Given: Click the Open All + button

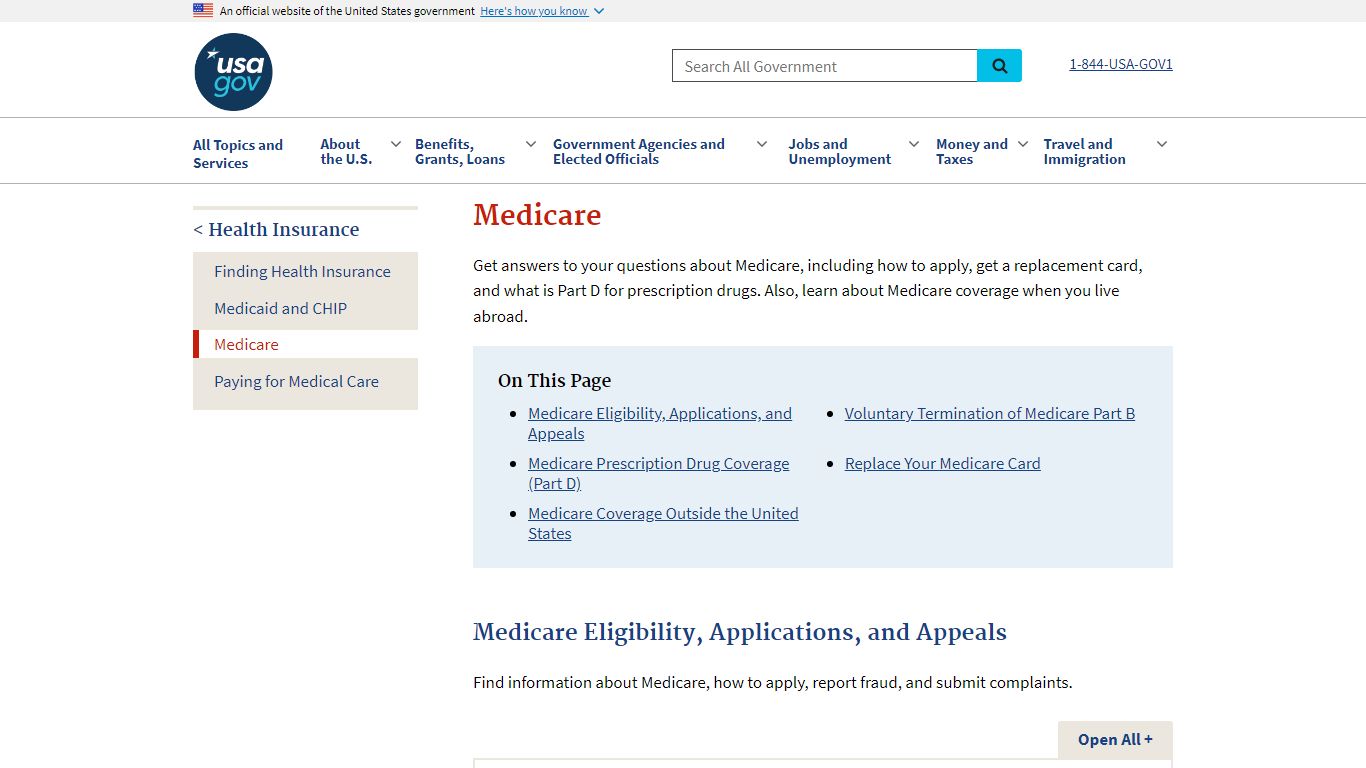Looking at the screenshot, I should point(1115,739).
